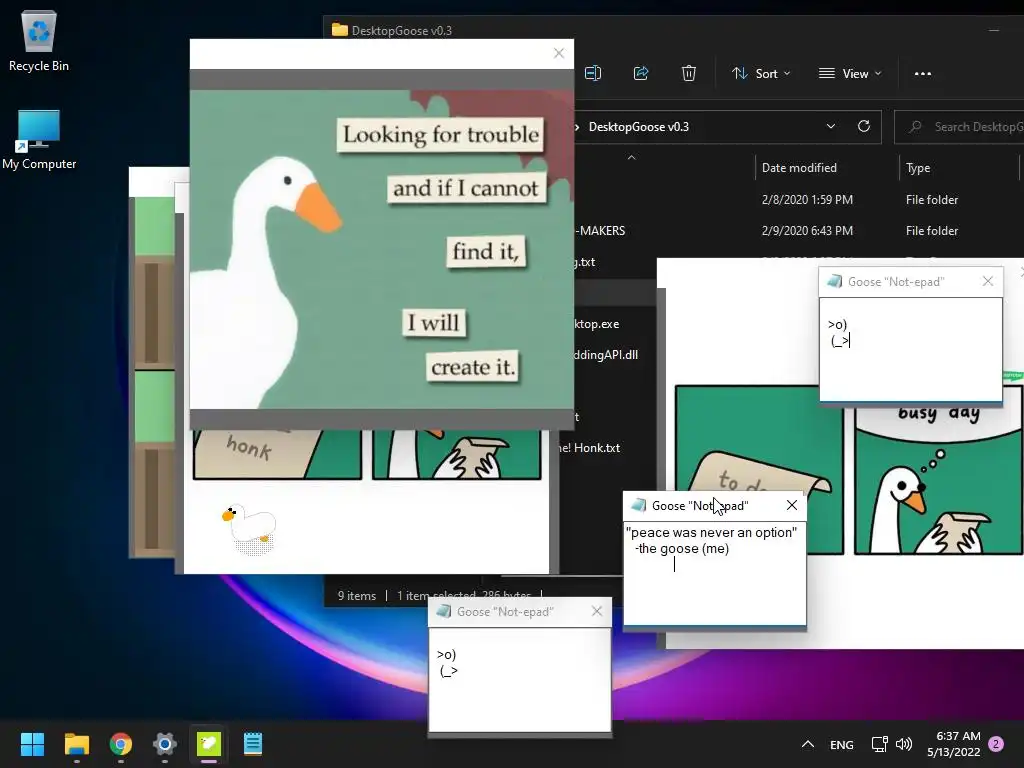Click the ENG language indicator

pyautogui.click(x=841, y=744)
